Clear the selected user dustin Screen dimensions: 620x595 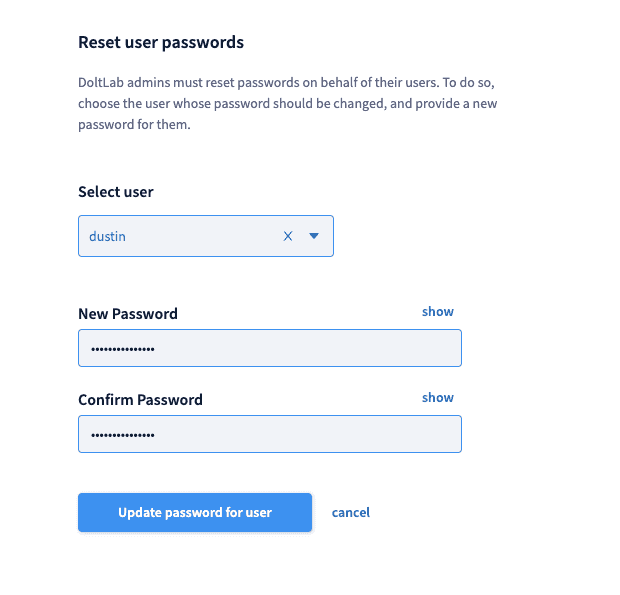(x=288, y=236)
